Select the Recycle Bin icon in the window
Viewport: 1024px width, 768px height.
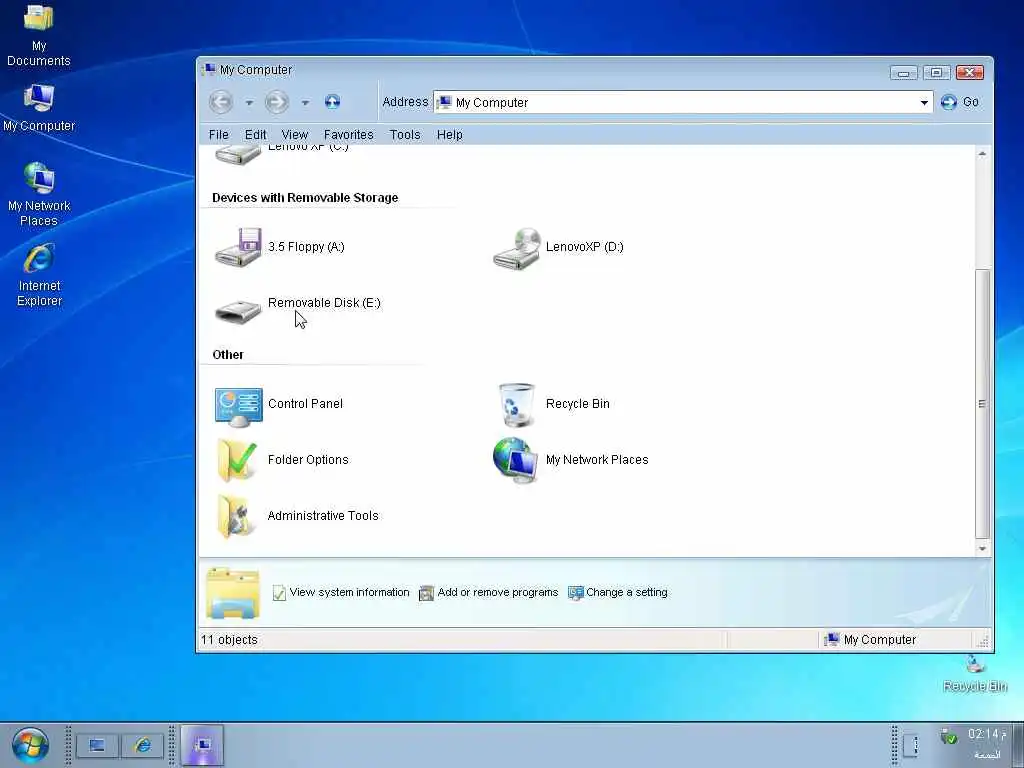point(517,405)
